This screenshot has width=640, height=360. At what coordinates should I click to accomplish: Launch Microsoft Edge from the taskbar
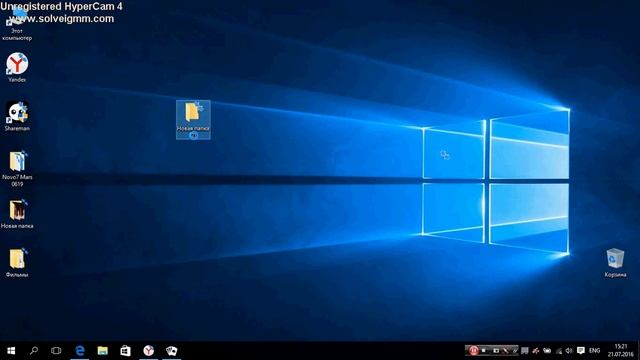[x=80, y=351]
